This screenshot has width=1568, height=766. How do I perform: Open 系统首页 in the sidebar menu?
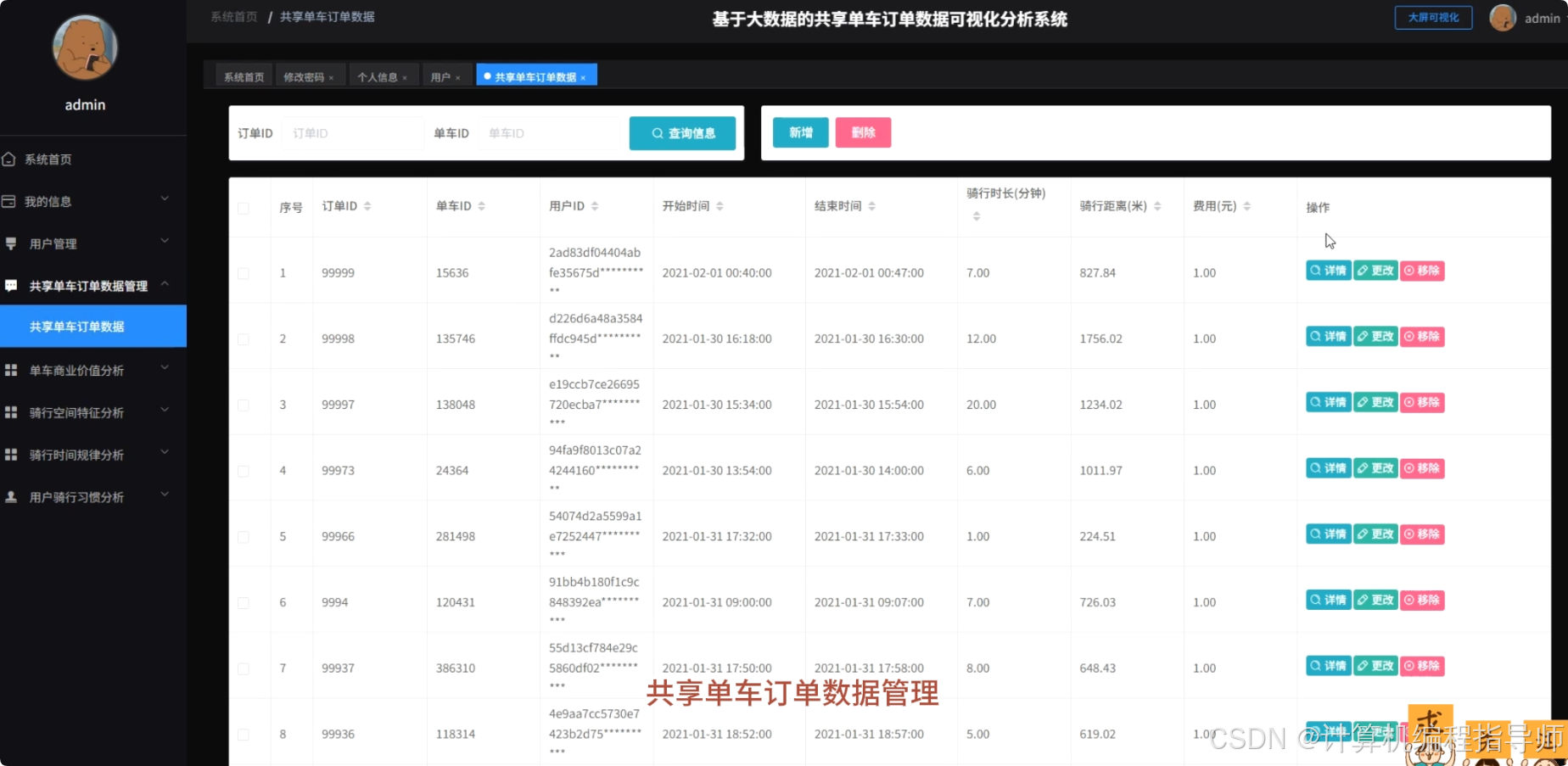[93, 159]
